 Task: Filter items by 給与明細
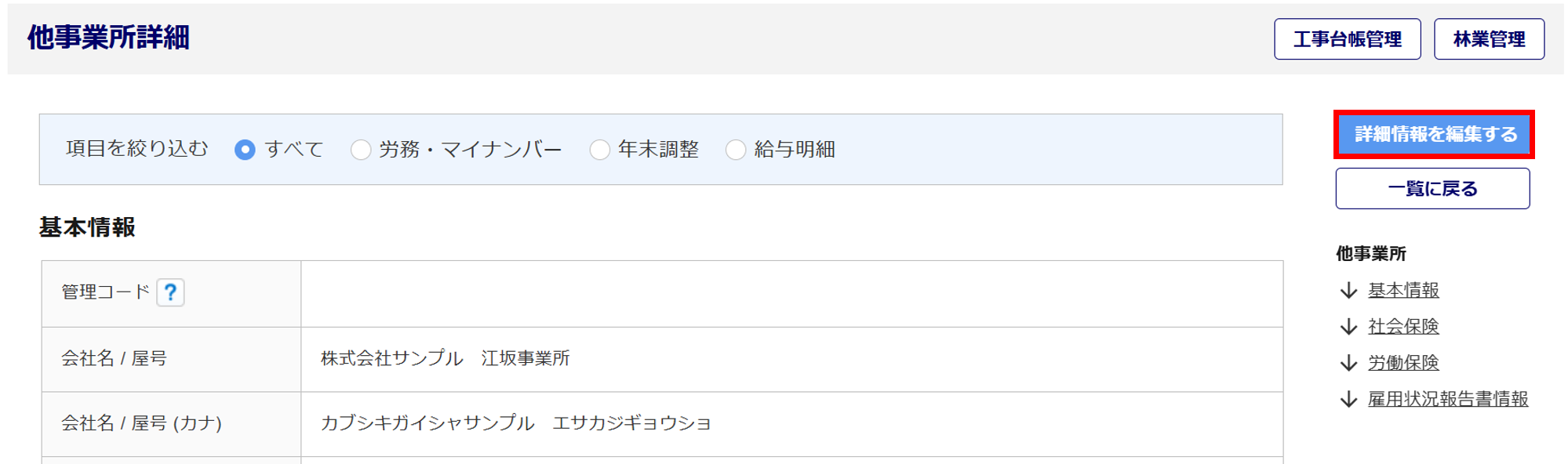tap(736, 150)
